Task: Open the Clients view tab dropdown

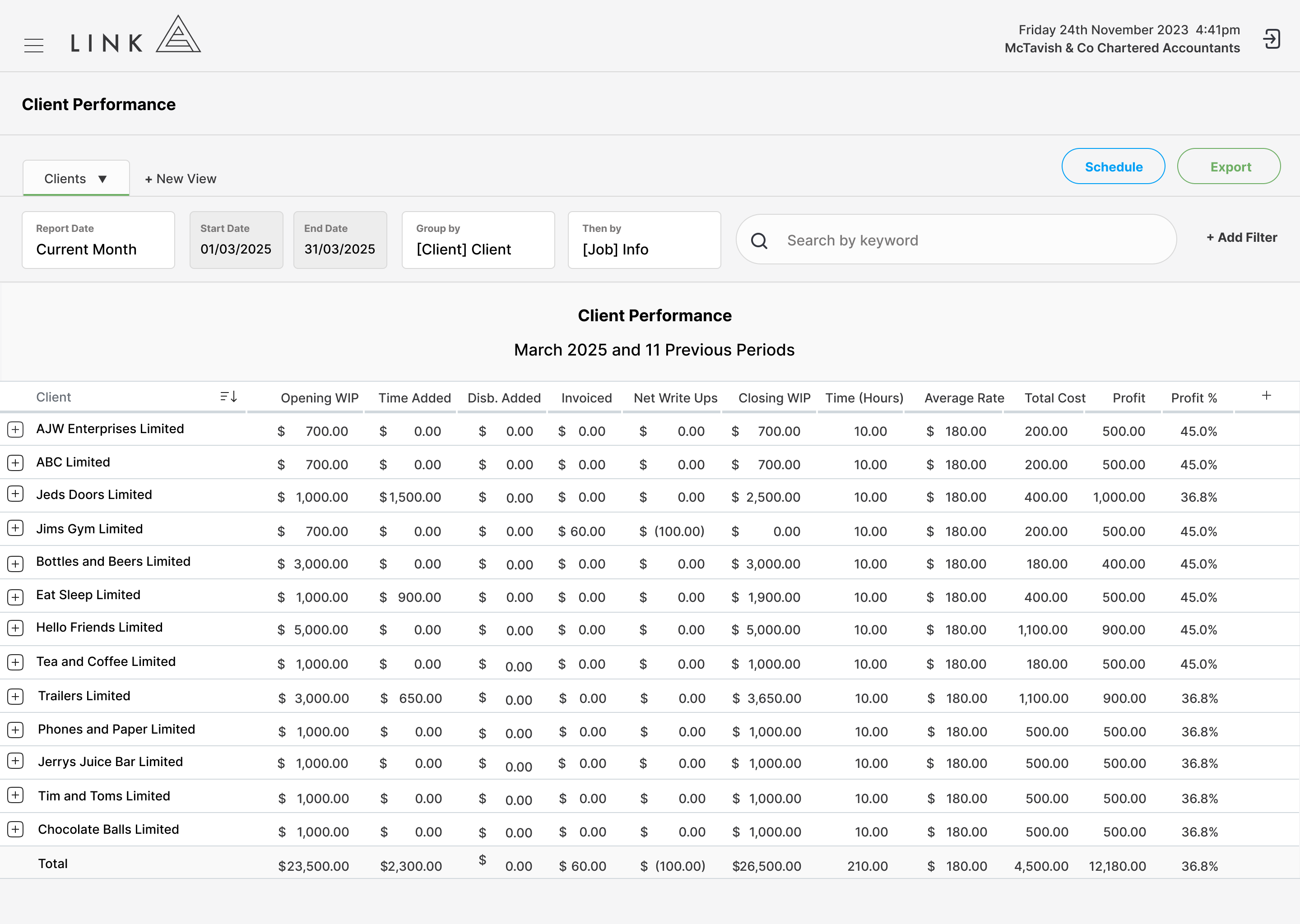Action: (x=76, y=179)
